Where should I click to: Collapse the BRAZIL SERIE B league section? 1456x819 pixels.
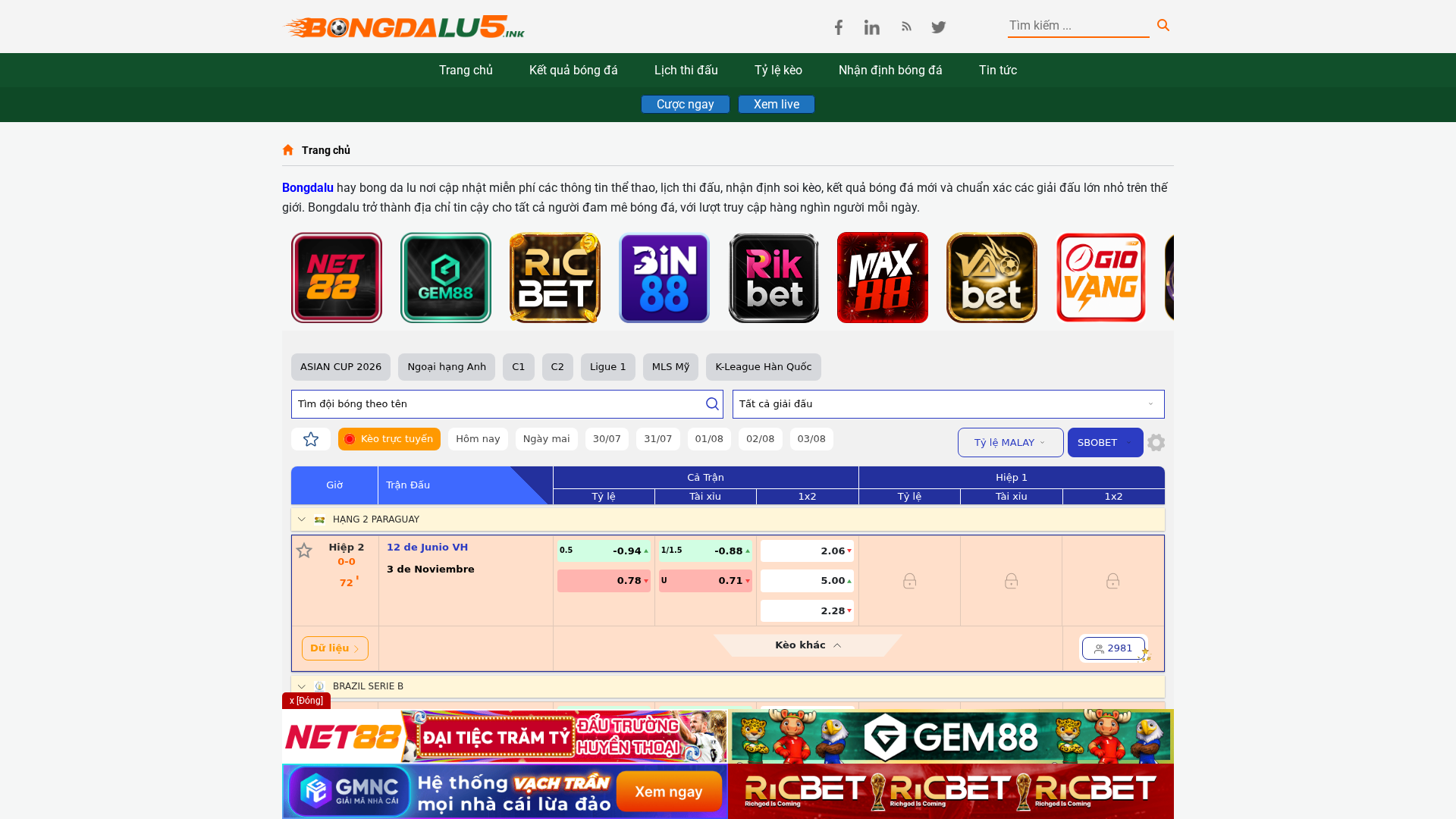pos(302,686)
